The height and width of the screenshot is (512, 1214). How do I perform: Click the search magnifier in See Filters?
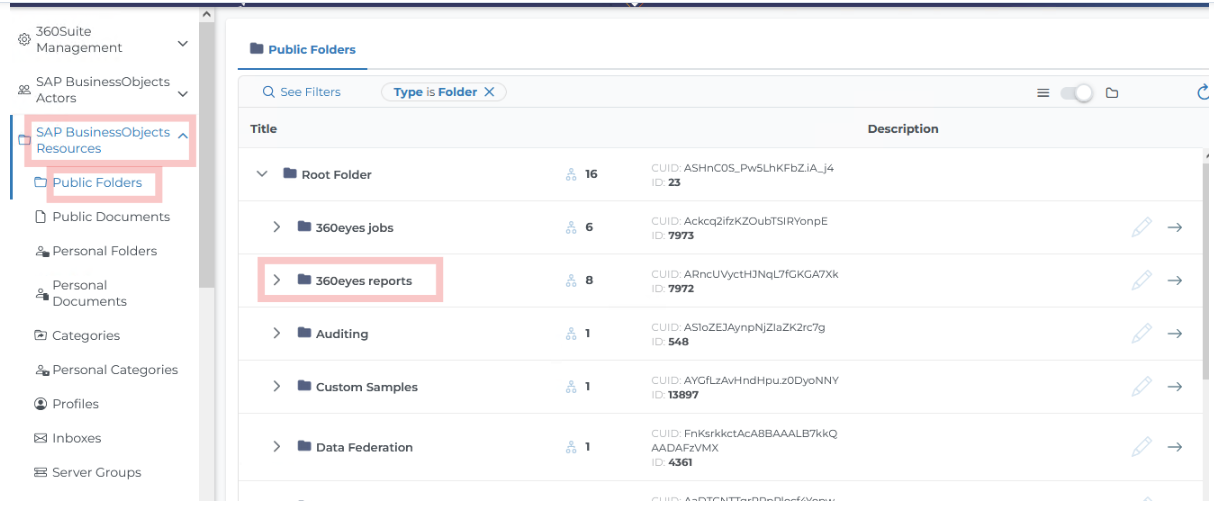[x=268, y=92]
